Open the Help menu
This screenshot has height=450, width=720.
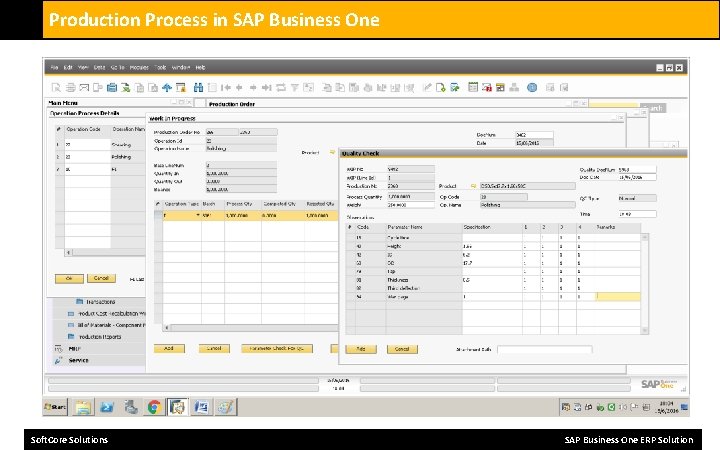[x=200, y=68]
